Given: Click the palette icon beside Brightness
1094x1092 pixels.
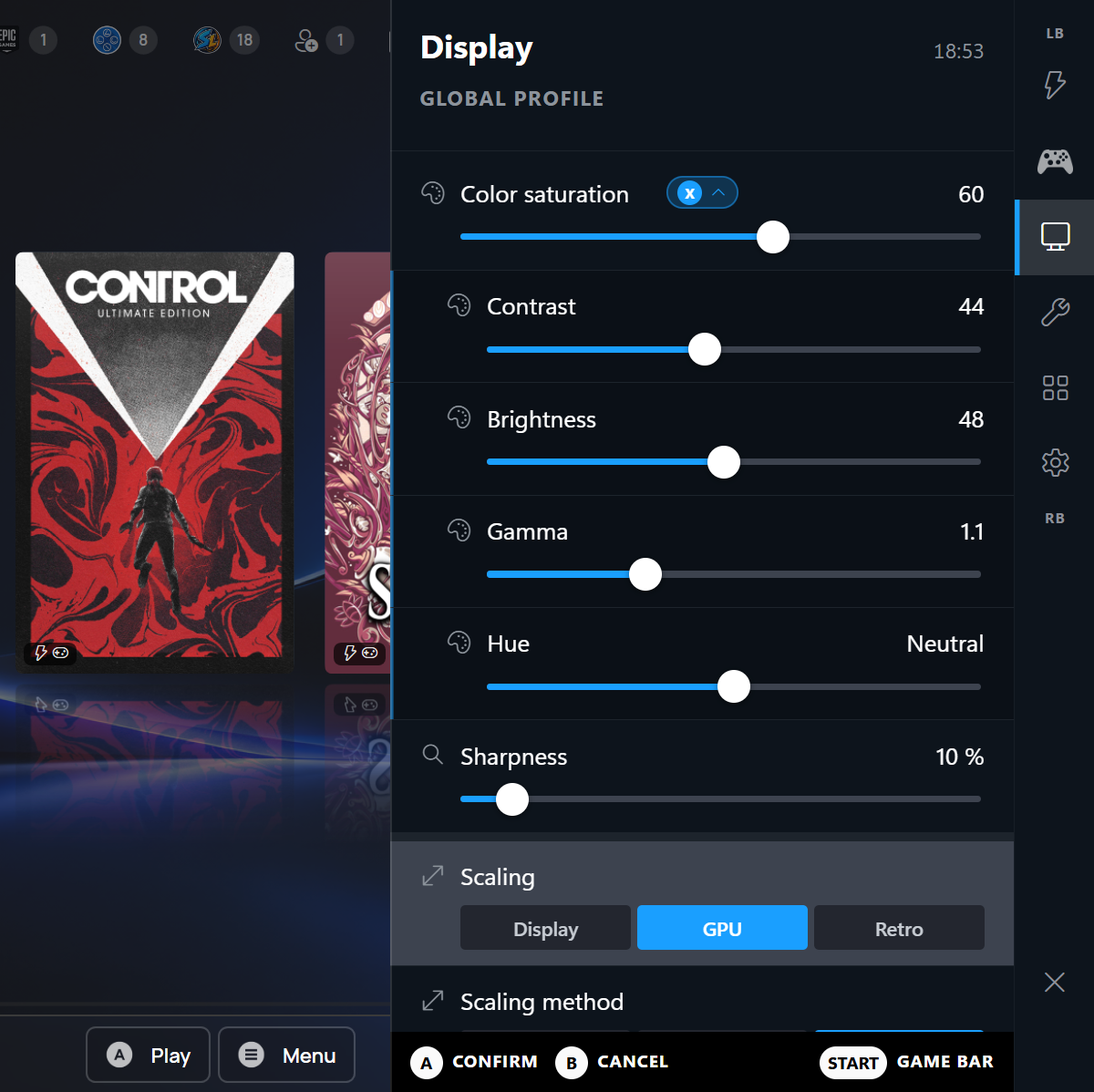Looking at the screenshot, I should pyautogui.click(x=459, y=417).
